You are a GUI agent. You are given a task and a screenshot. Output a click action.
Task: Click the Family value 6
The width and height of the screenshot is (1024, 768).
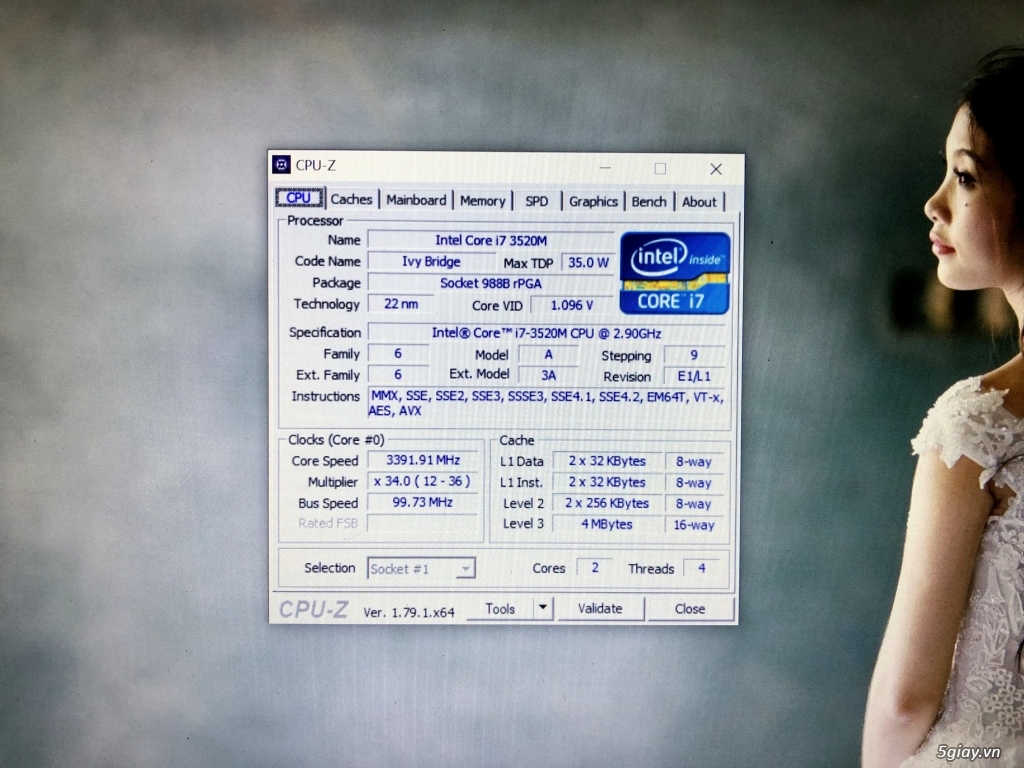[x=398, y=353]
